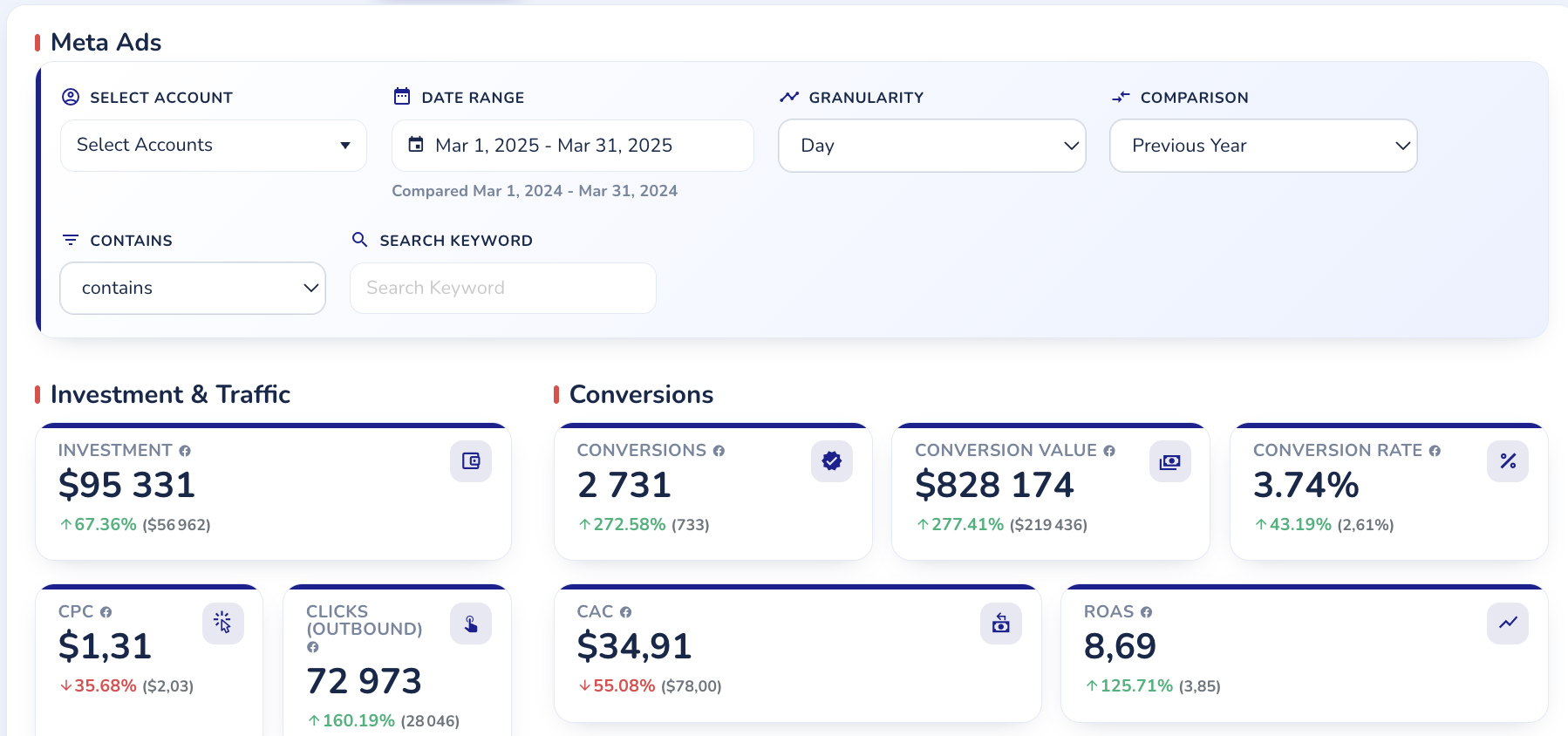Screen dimensions: 1568x736
Task: Open info tooltip next to CONVERSION RATE
Action: (x=1435, y=451)
